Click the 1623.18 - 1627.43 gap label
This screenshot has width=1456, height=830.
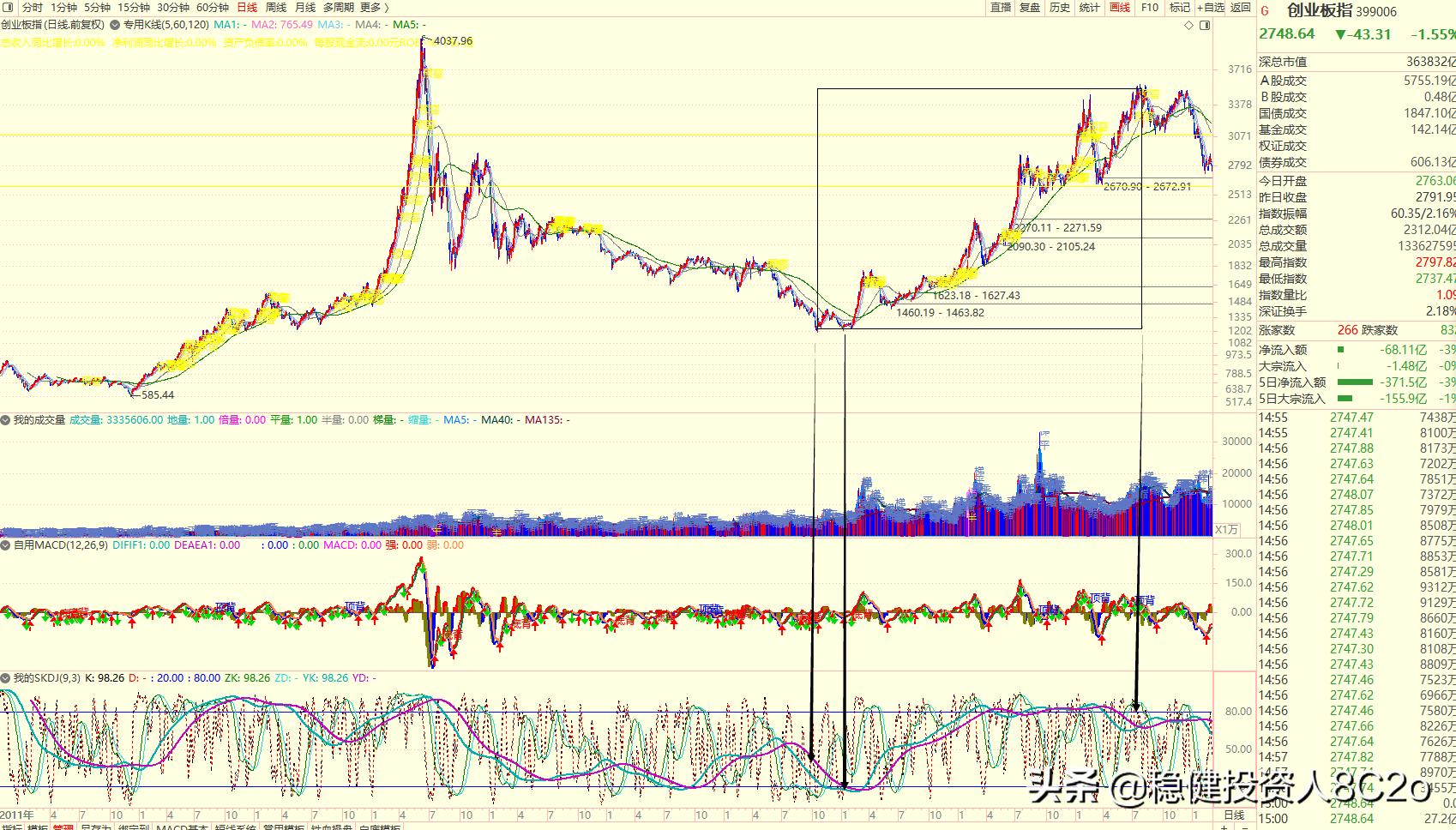(977, 295)
